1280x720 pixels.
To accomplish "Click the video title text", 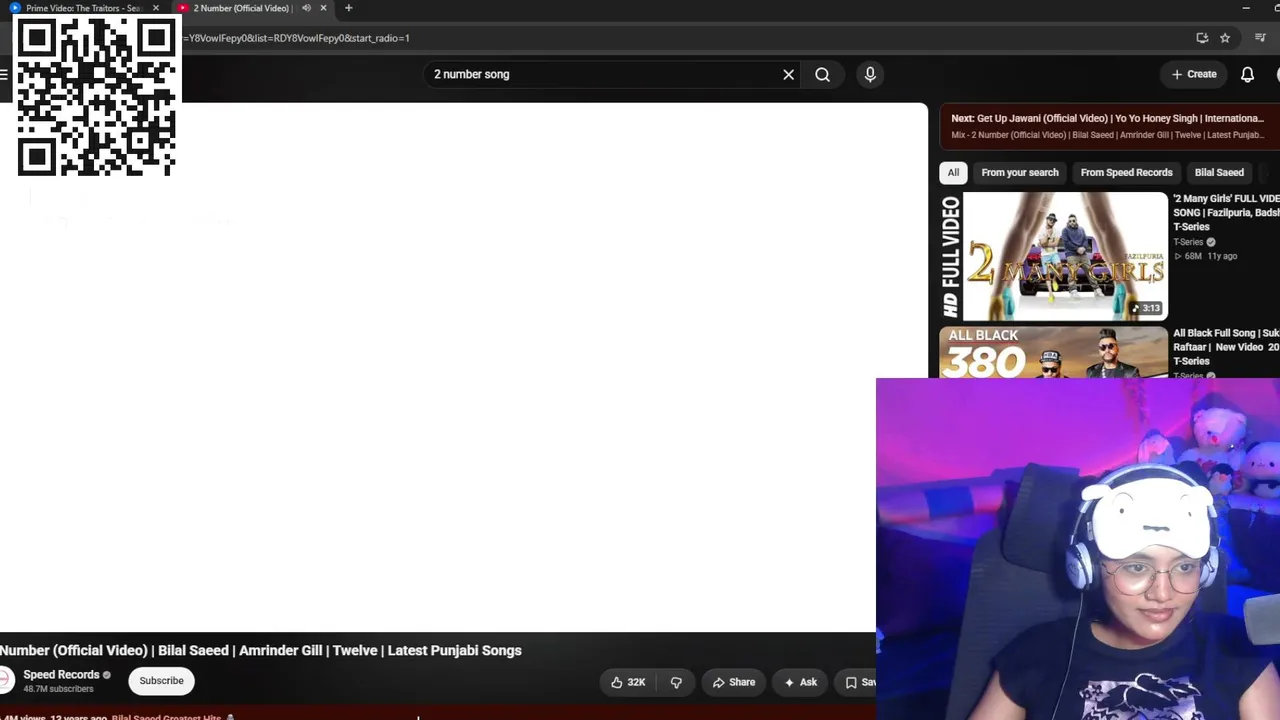I will click(x=261, y=650).
